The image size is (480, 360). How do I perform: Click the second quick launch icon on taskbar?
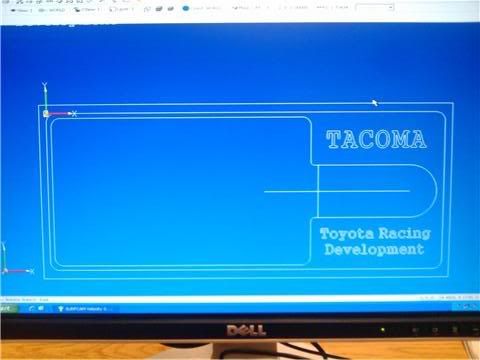[41, 309]
